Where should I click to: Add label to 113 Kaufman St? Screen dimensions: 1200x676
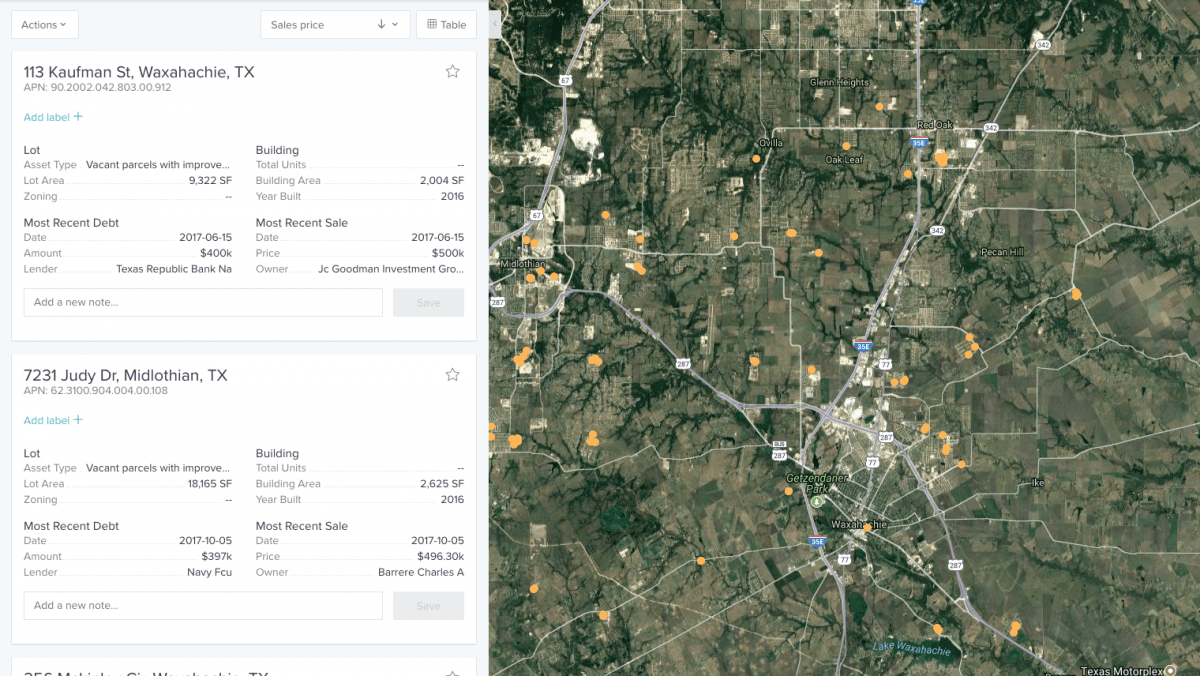point(53,117)
